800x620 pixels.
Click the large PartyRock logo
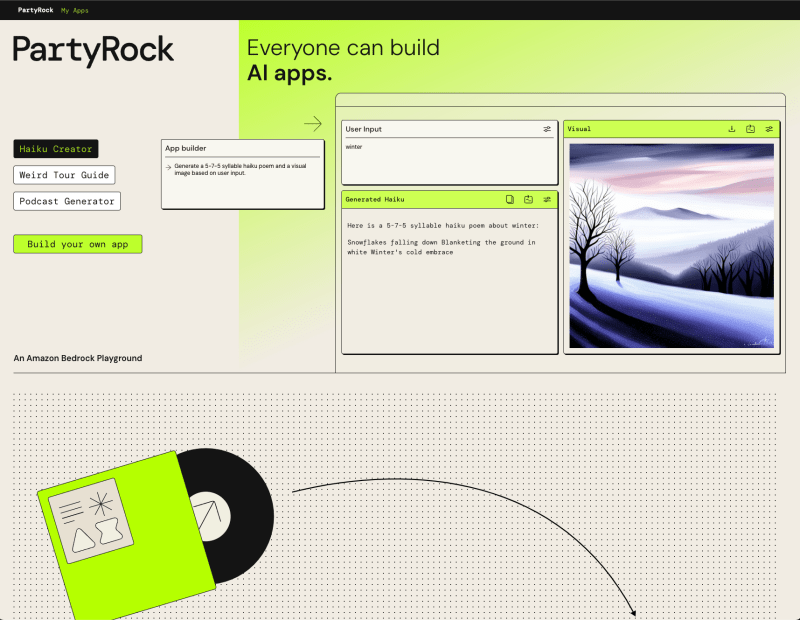[93, 51]
